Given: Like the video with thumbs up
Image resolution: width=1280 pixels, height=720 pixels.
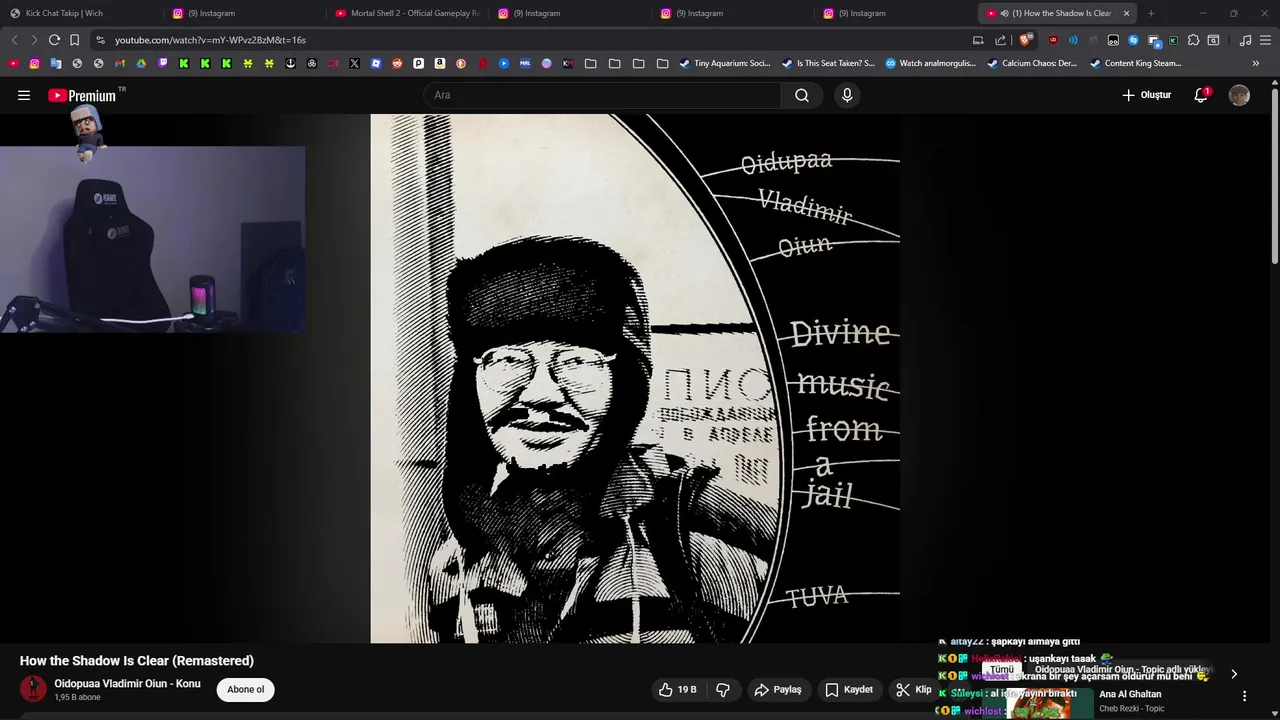Looking at the screenshot, I should pyautogui.click(x=677, y=690).
